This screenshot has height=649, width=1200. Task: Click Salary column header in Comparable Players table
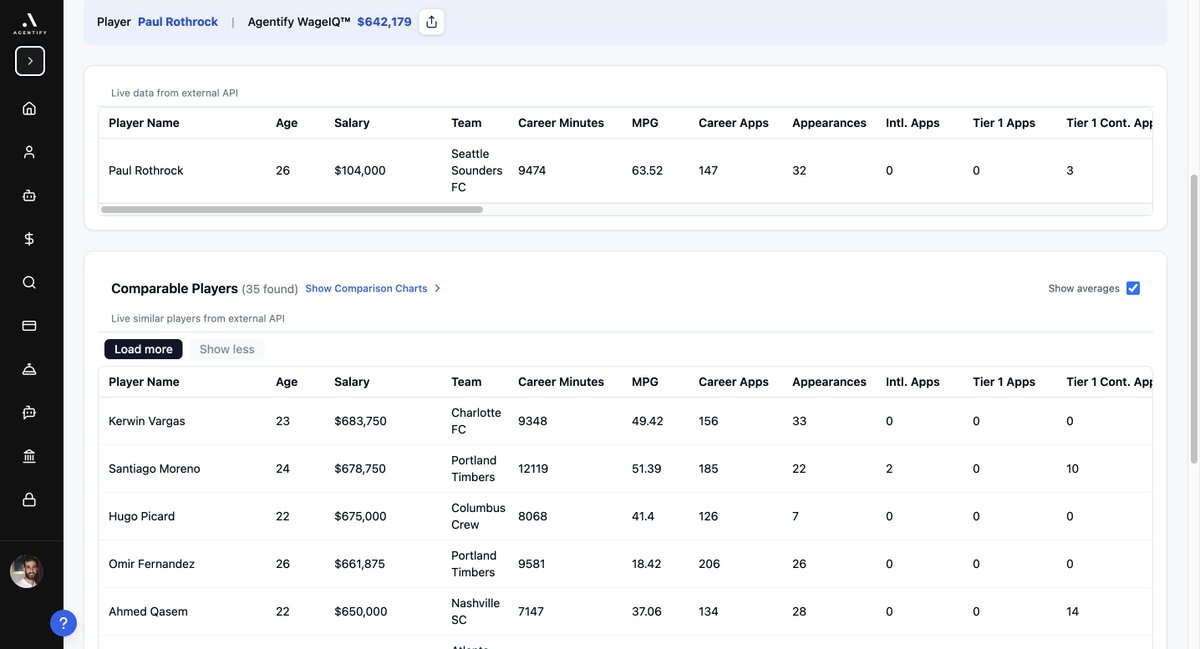[x=352, y=382]
